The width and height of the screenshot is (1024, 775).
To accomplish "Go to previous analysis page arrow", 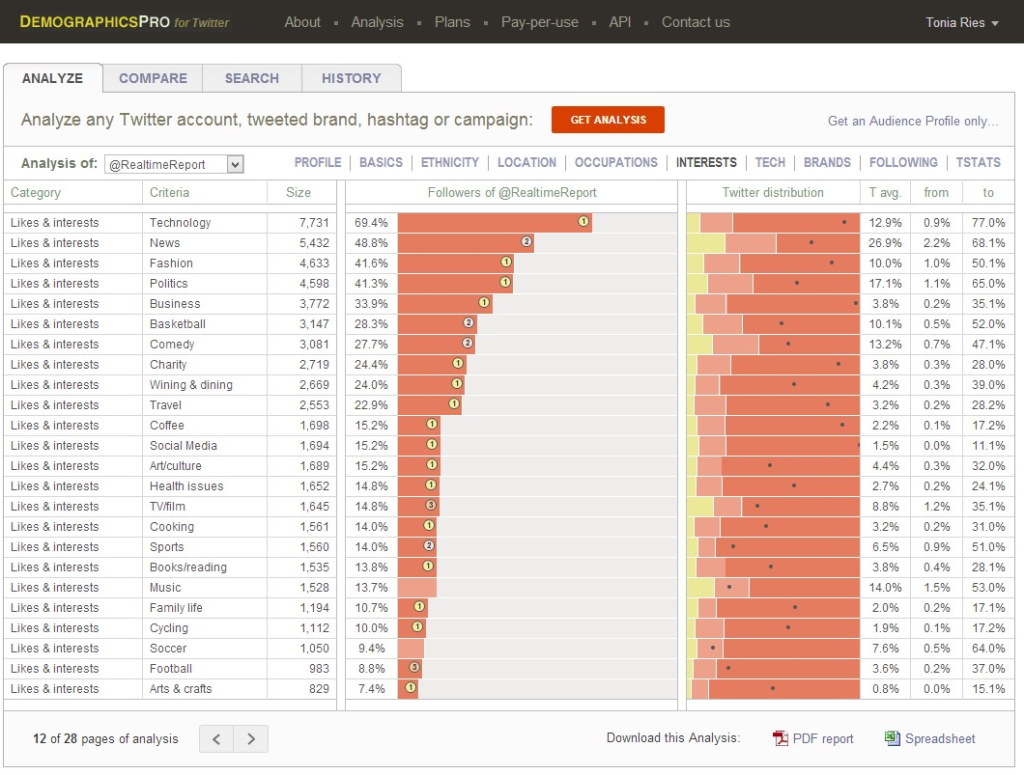I will tap(216, 739).
